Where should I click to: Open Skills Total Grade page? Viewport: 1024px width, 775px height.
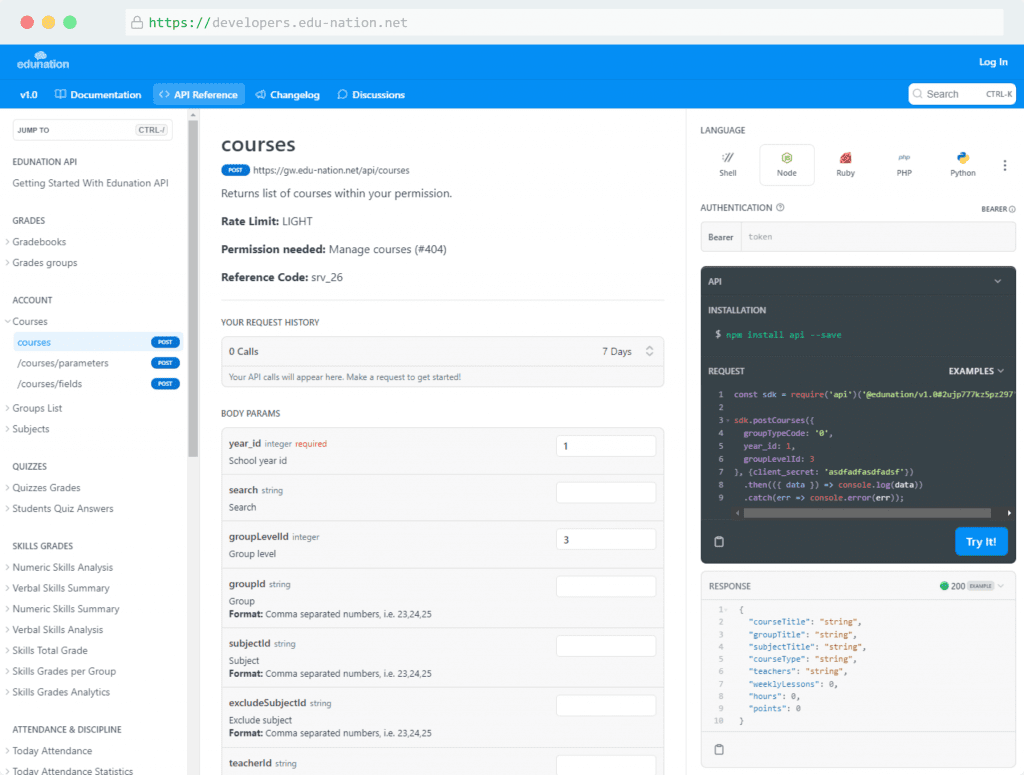pyautogui.click(x=50, y=650)
